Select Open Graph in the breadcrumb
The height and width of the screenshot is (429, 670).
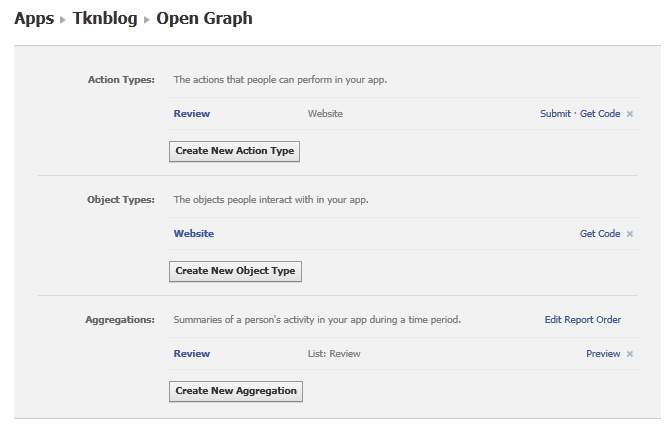204,19
